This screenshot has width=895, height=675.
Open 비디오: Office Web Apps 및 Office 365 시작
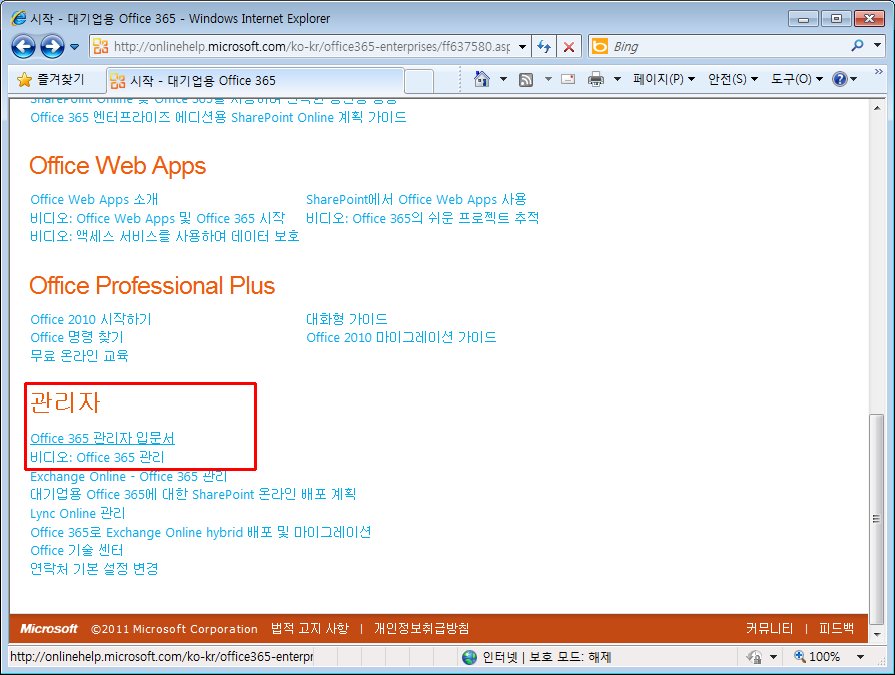coord(158,218)
